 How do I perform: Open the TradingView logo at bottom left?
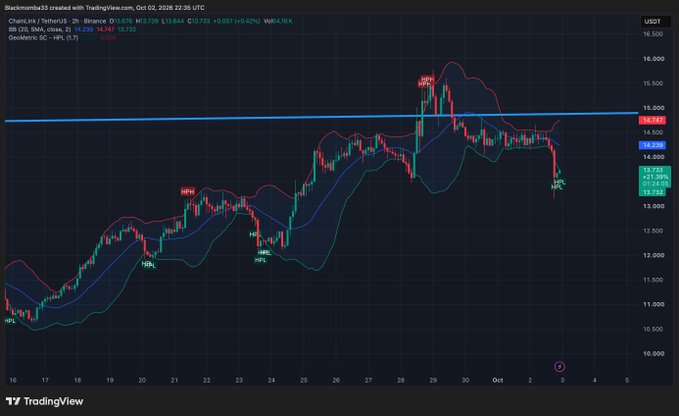pyautogui.click(x=45, y=401)
